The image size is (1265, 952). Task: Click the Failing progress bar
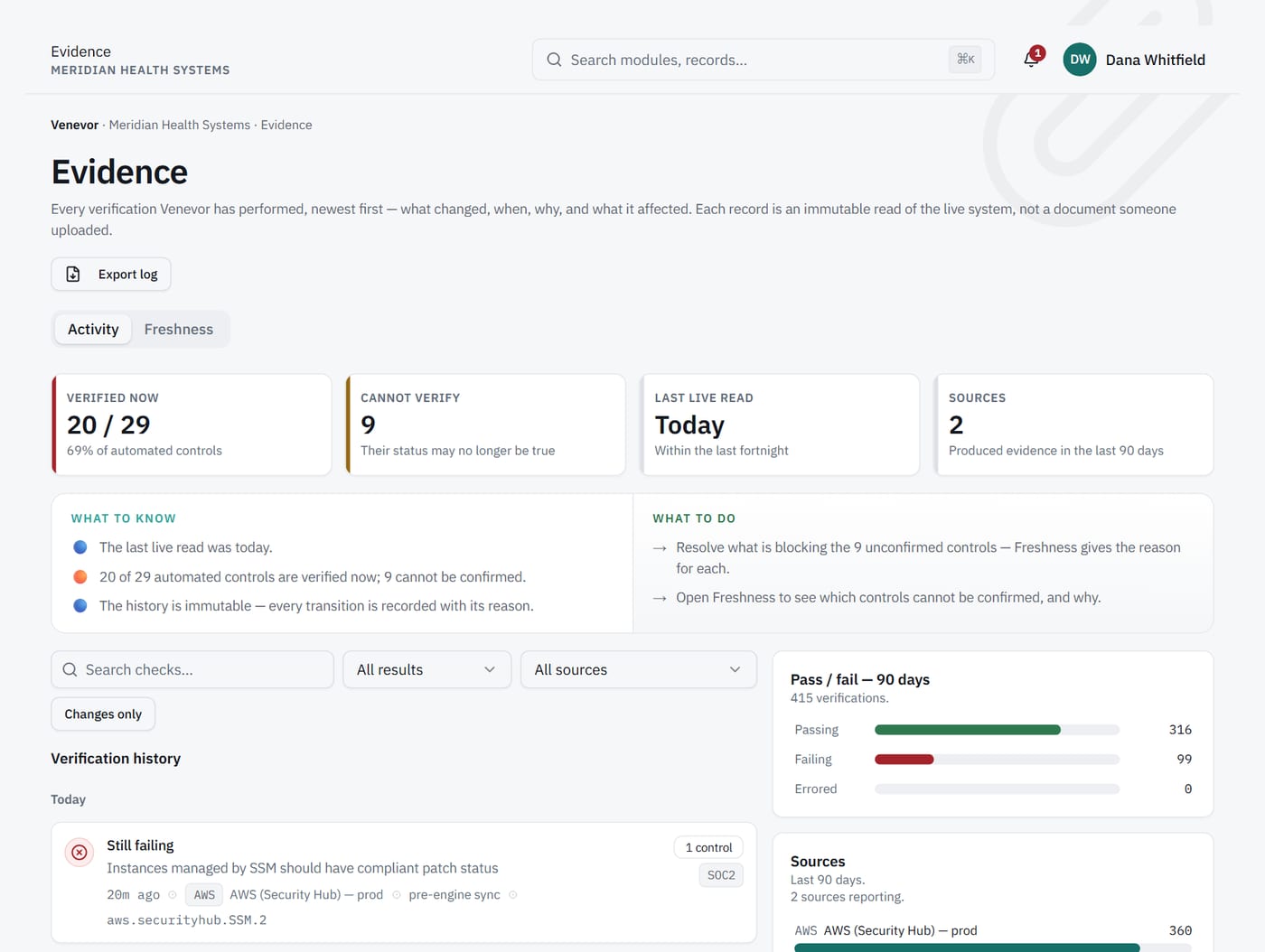997,760
